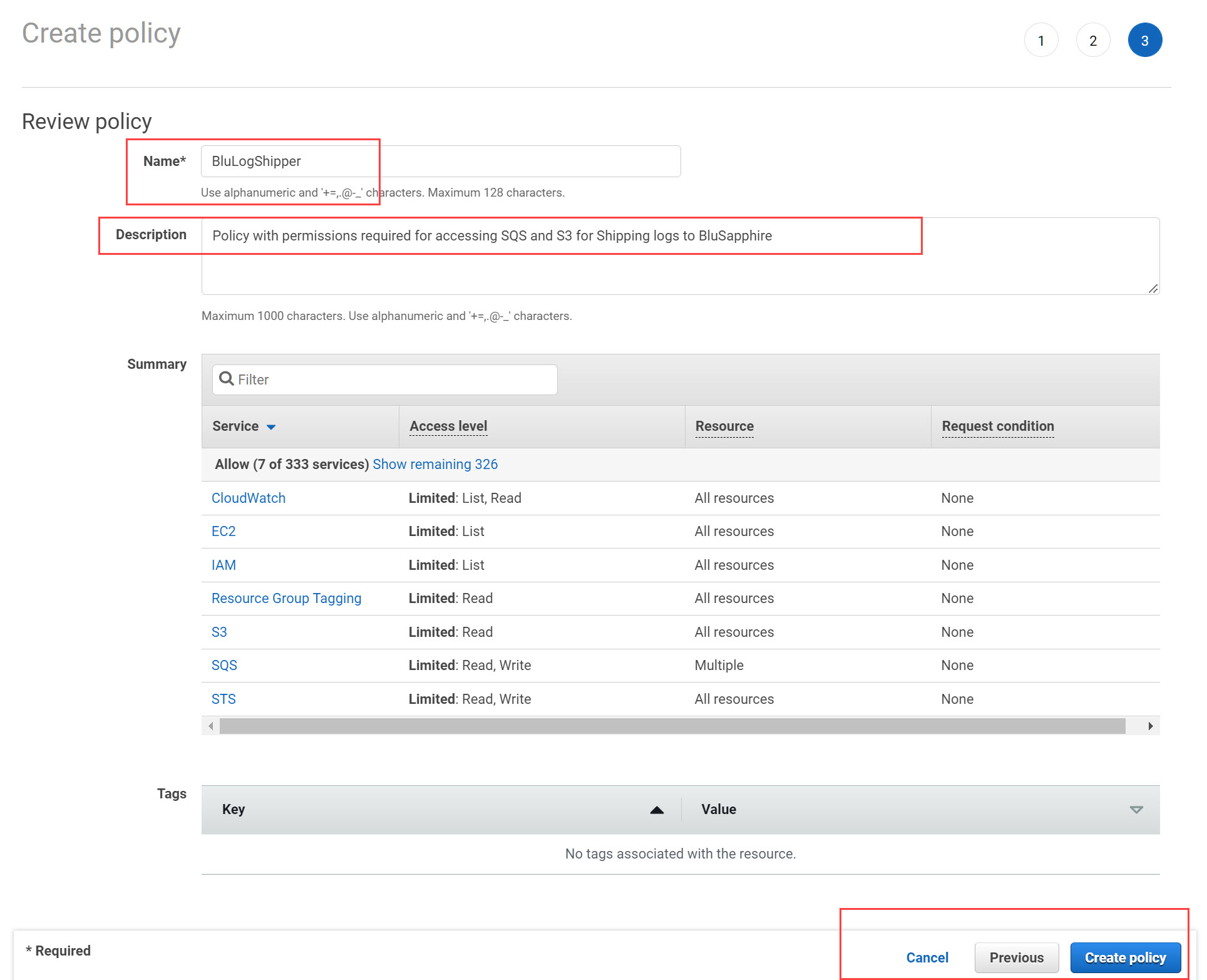Select 'Limited: List, Read' for CloudWatch
This screenshot has height=980, width=1207.
(465, 498)
